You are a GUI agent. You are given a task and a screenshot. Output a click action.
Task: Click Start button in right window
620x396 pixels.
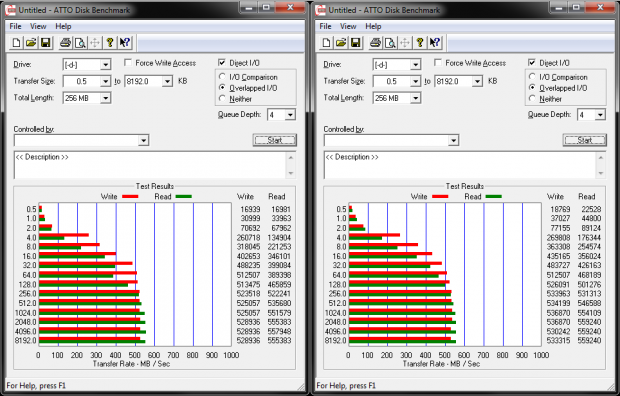point(585,140)
